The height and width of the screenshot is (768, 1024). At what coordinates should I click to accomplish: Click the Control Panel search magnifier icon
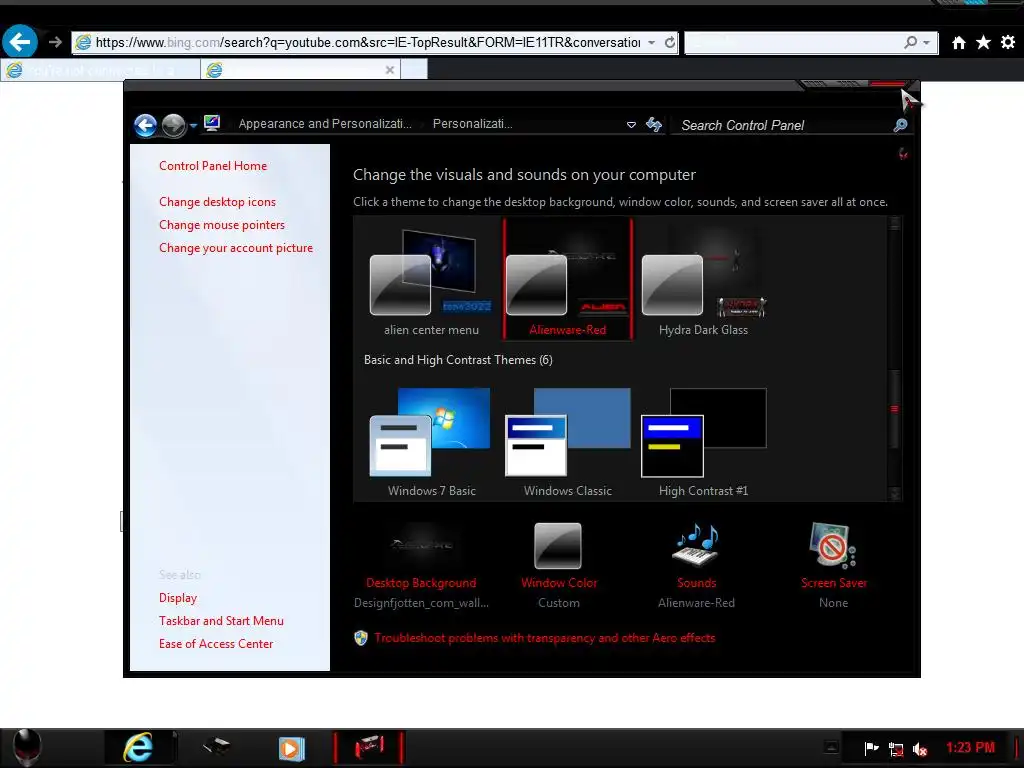[x=901, y=125]
